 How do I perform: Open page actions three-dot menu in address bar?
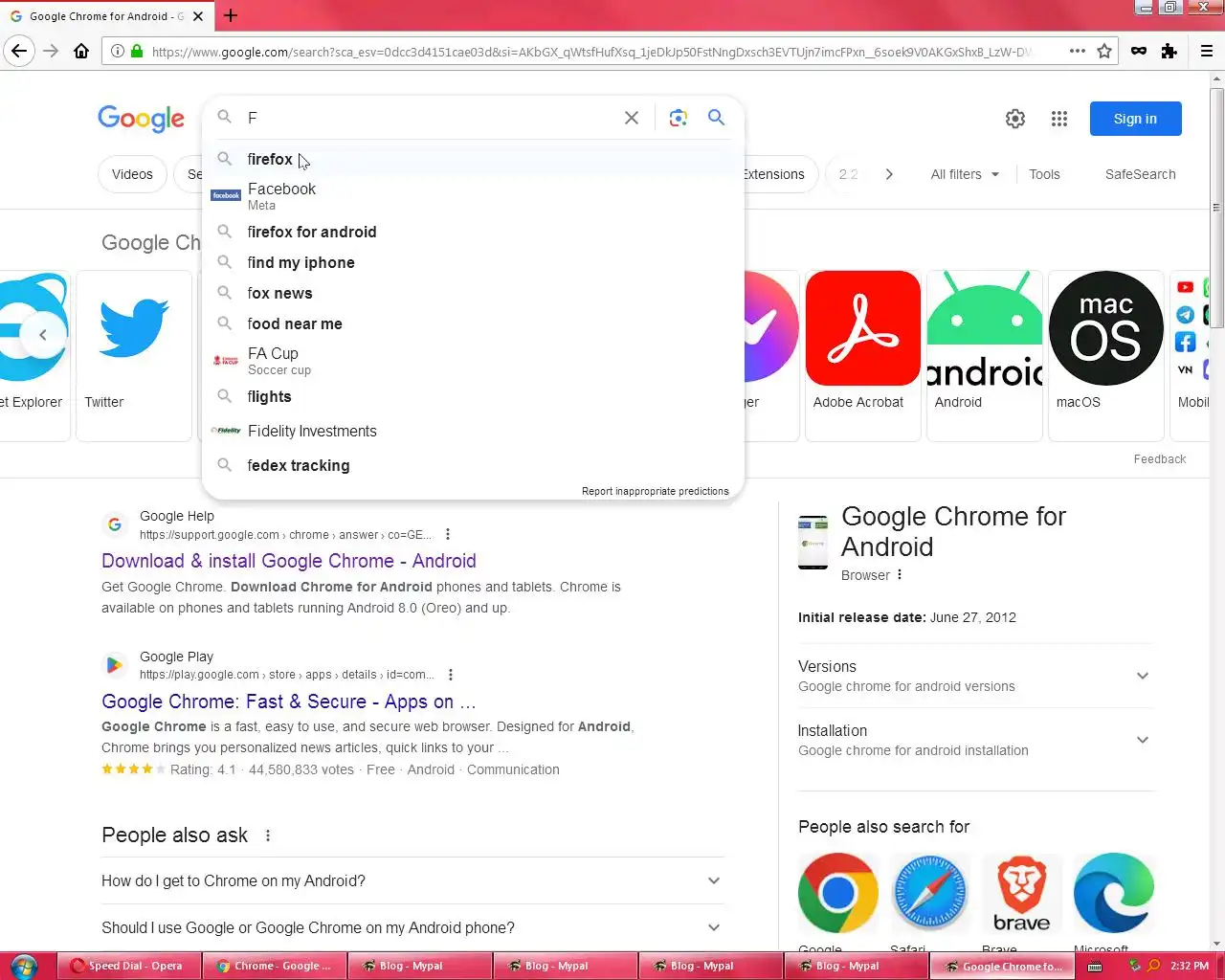[1077, 52]
